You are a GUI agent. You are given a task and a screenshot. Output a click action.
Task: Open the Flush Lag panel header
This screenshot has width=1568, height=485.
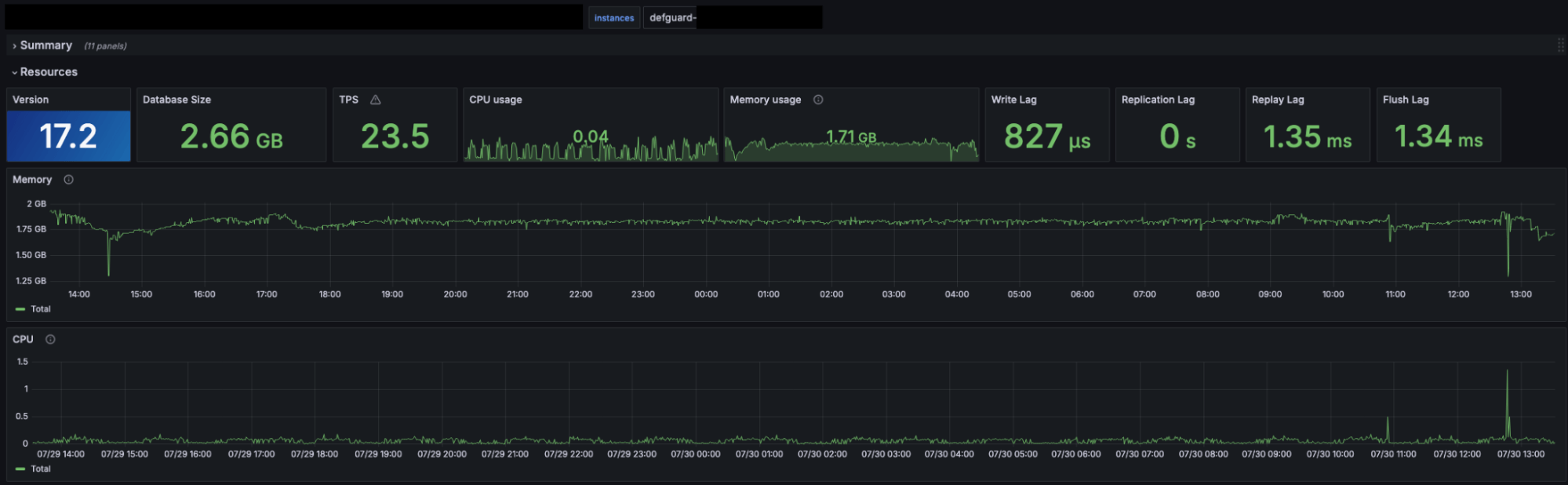(x=1406, y=100)
